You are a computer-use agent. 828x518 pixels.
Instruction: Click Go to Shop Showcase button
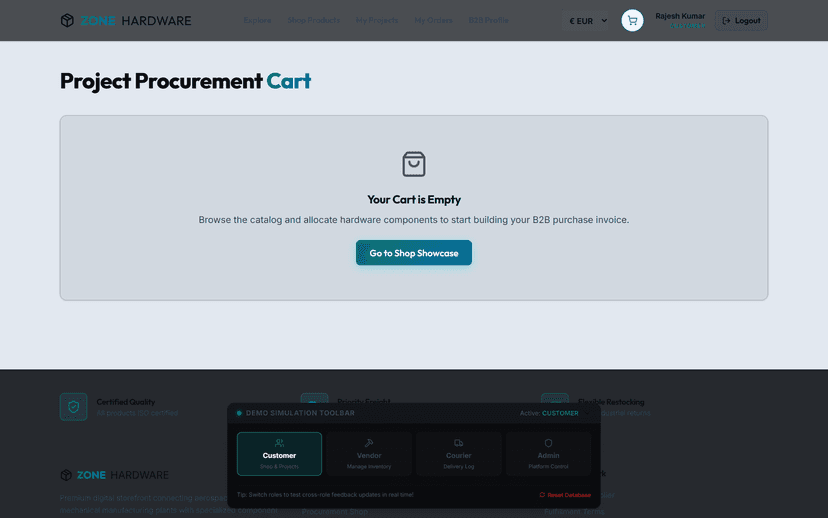point(414,253)
